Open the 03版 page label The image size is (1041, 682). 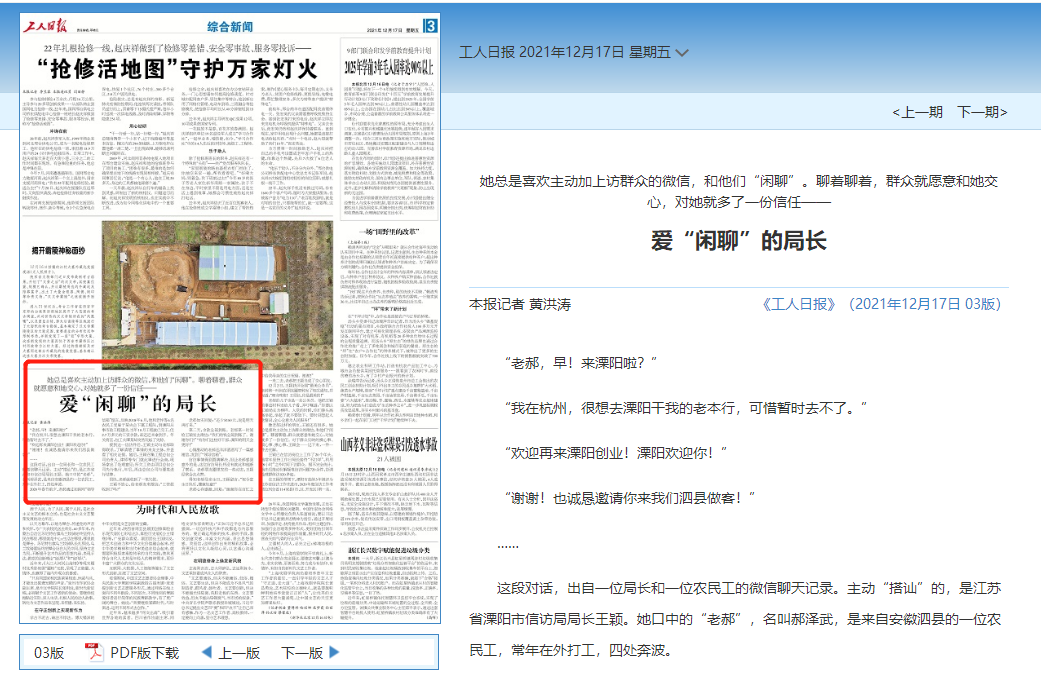pos(49,653)
